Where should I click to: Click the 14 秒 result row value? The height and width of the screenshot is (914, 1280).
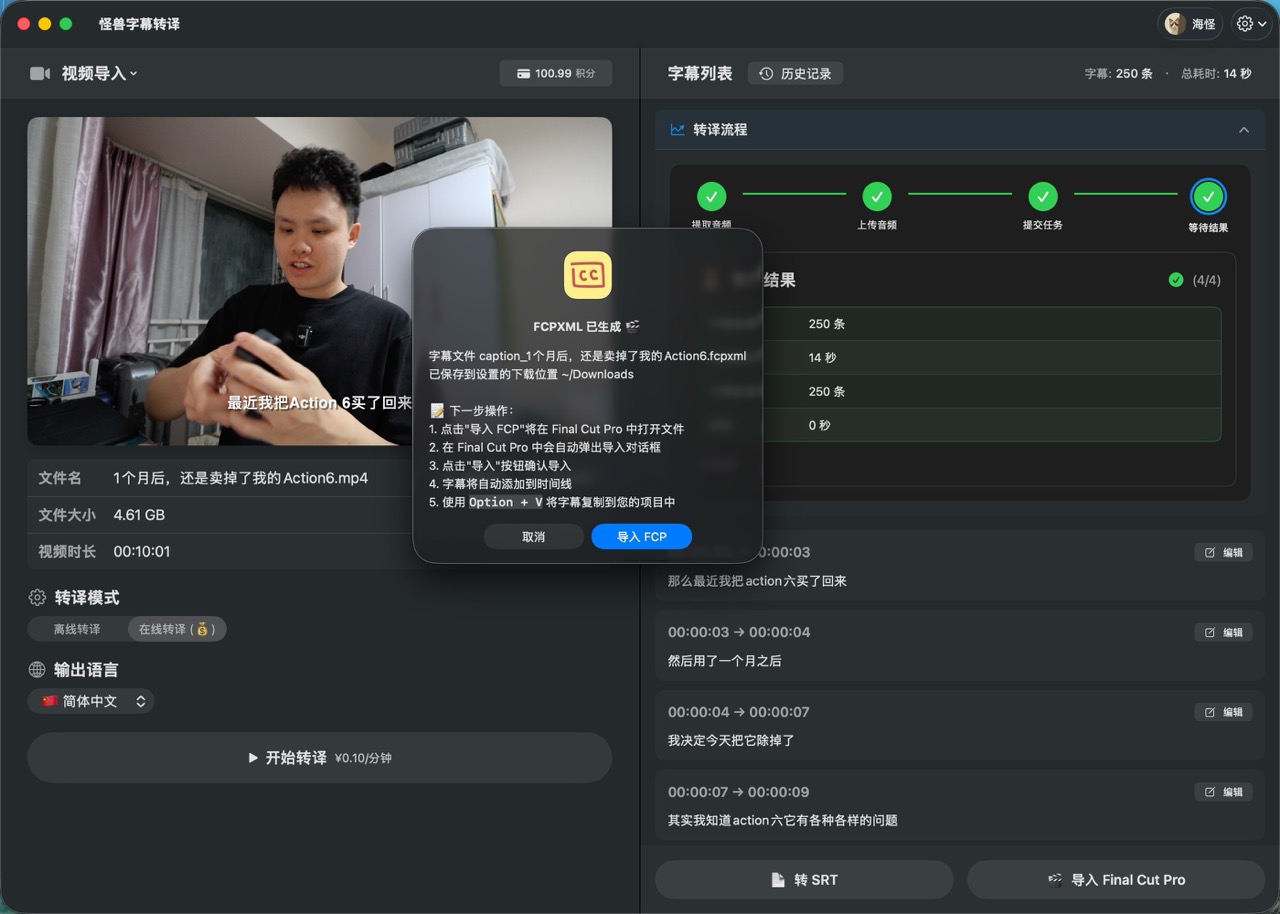[x=822, y=358]
